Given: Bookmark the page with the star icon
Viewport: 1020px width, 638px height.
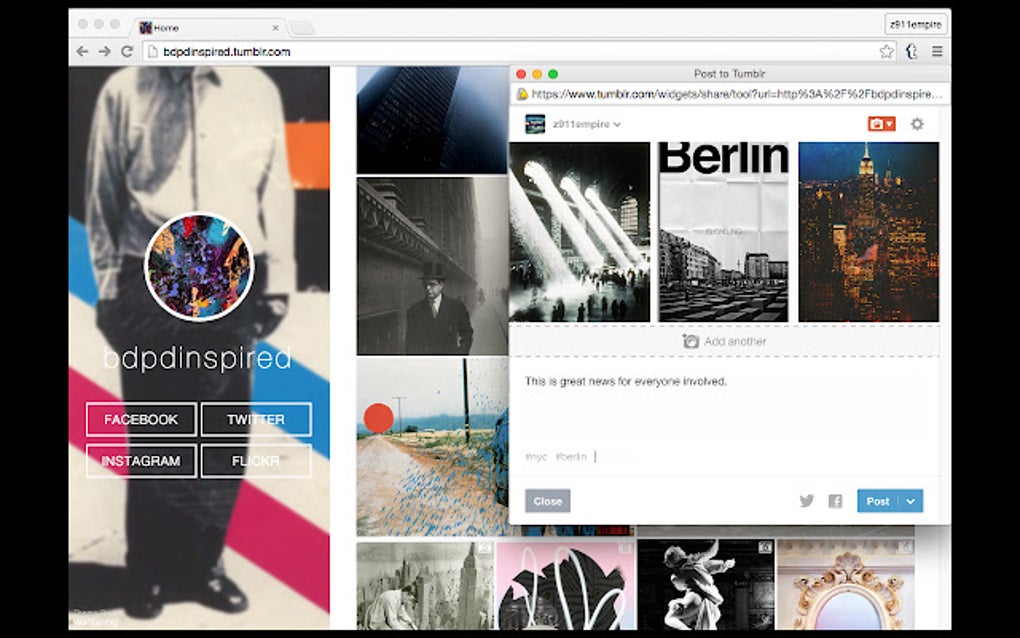Looking at the screenshot, I should (x=886, y=51).
